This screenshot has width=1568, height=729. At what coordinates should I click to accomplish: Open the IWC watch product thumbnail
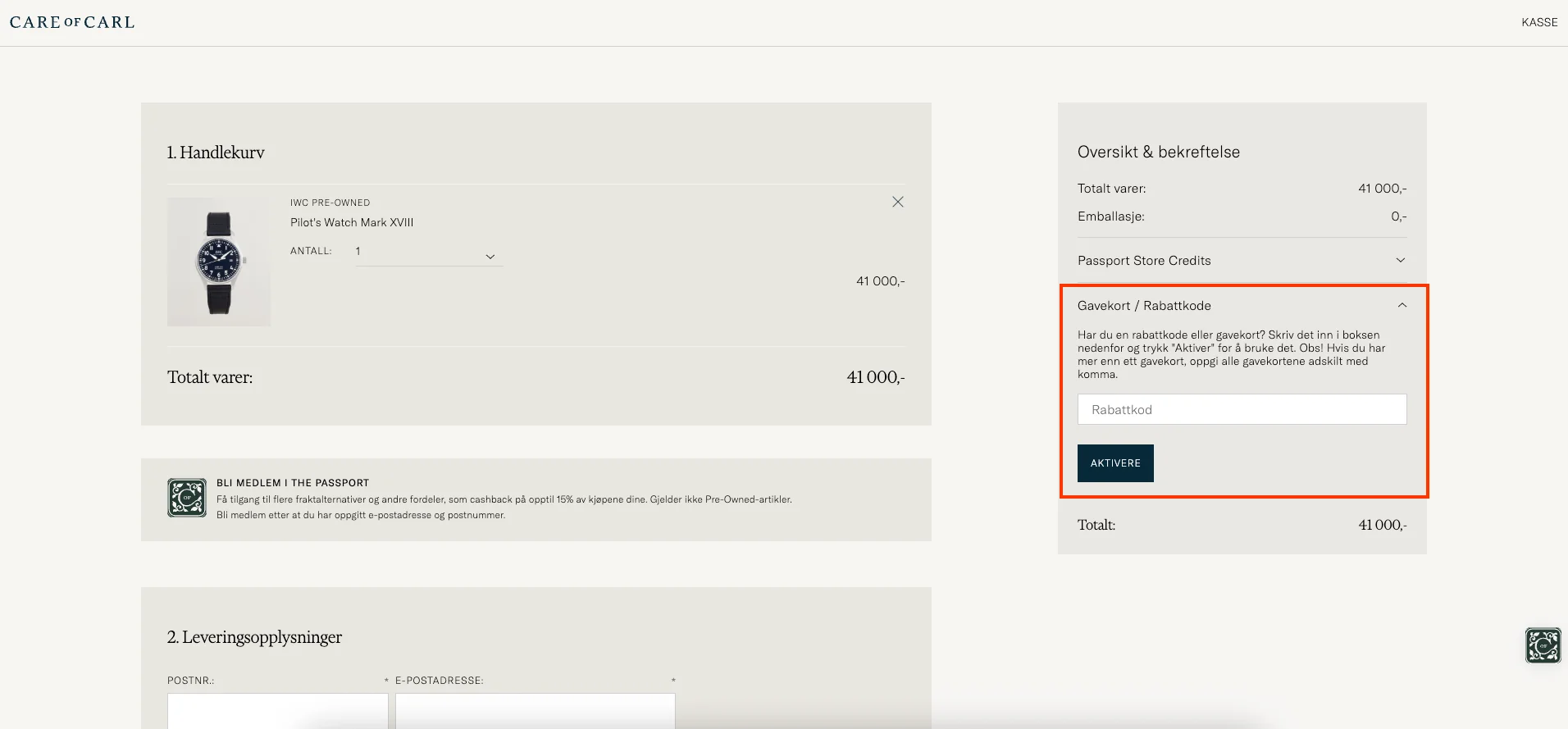click(x=219, y=262)
